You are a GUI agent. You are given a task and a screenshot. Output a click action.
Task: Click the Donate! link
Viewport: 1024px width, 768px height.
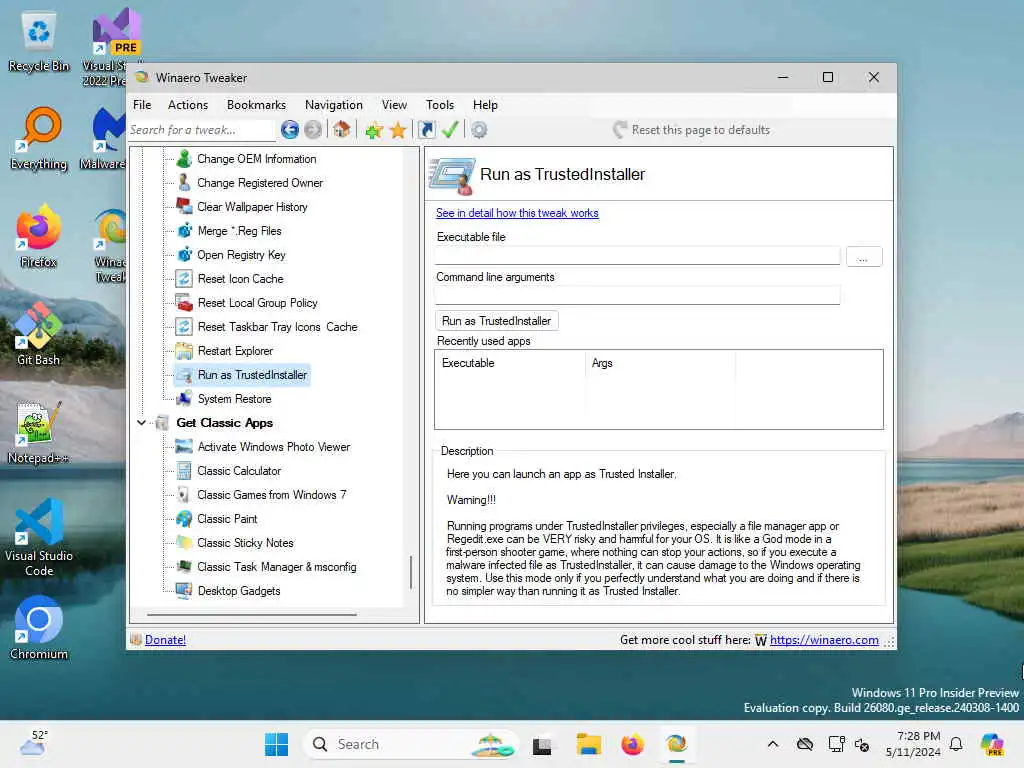tap(165, 640)
